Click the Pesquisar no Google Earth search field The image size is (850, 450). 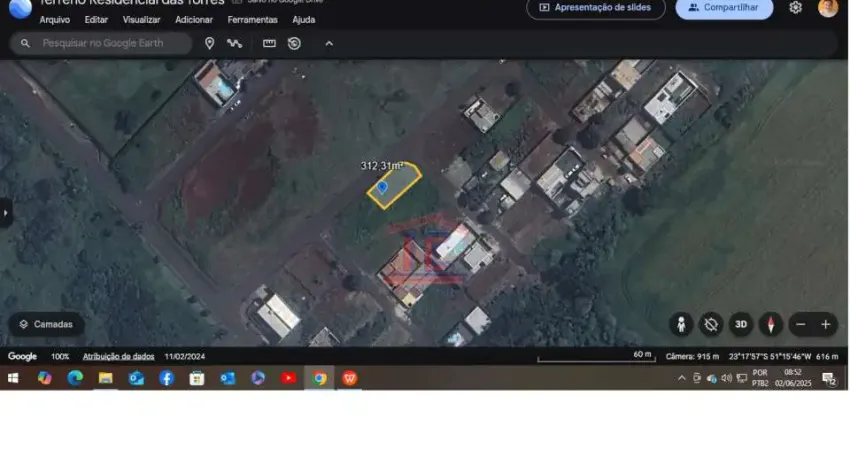click(x=110, y=43)
